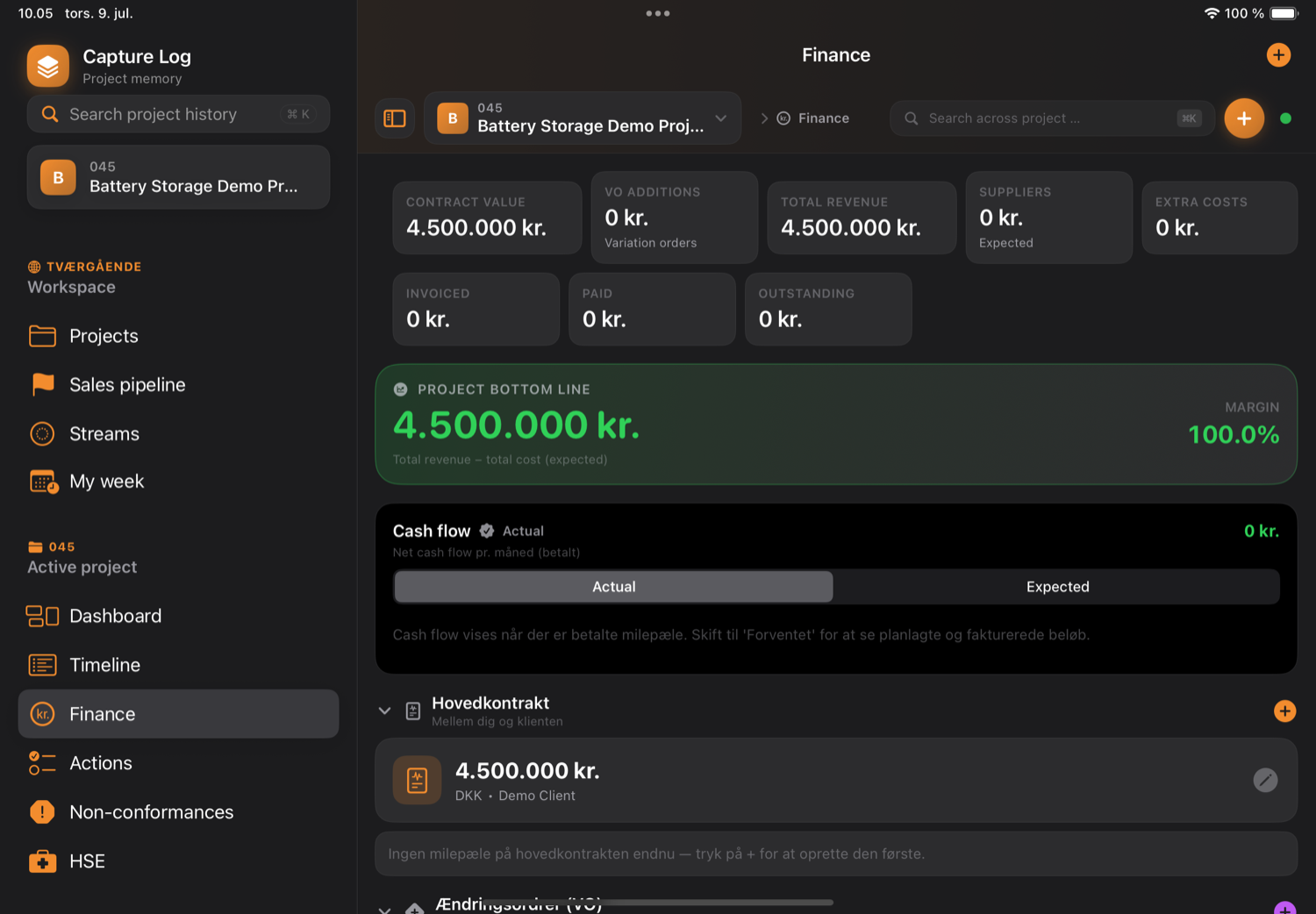
Task: Toggle the sidebar panel button
Action: pyautogui.click(x=395, y=118)
